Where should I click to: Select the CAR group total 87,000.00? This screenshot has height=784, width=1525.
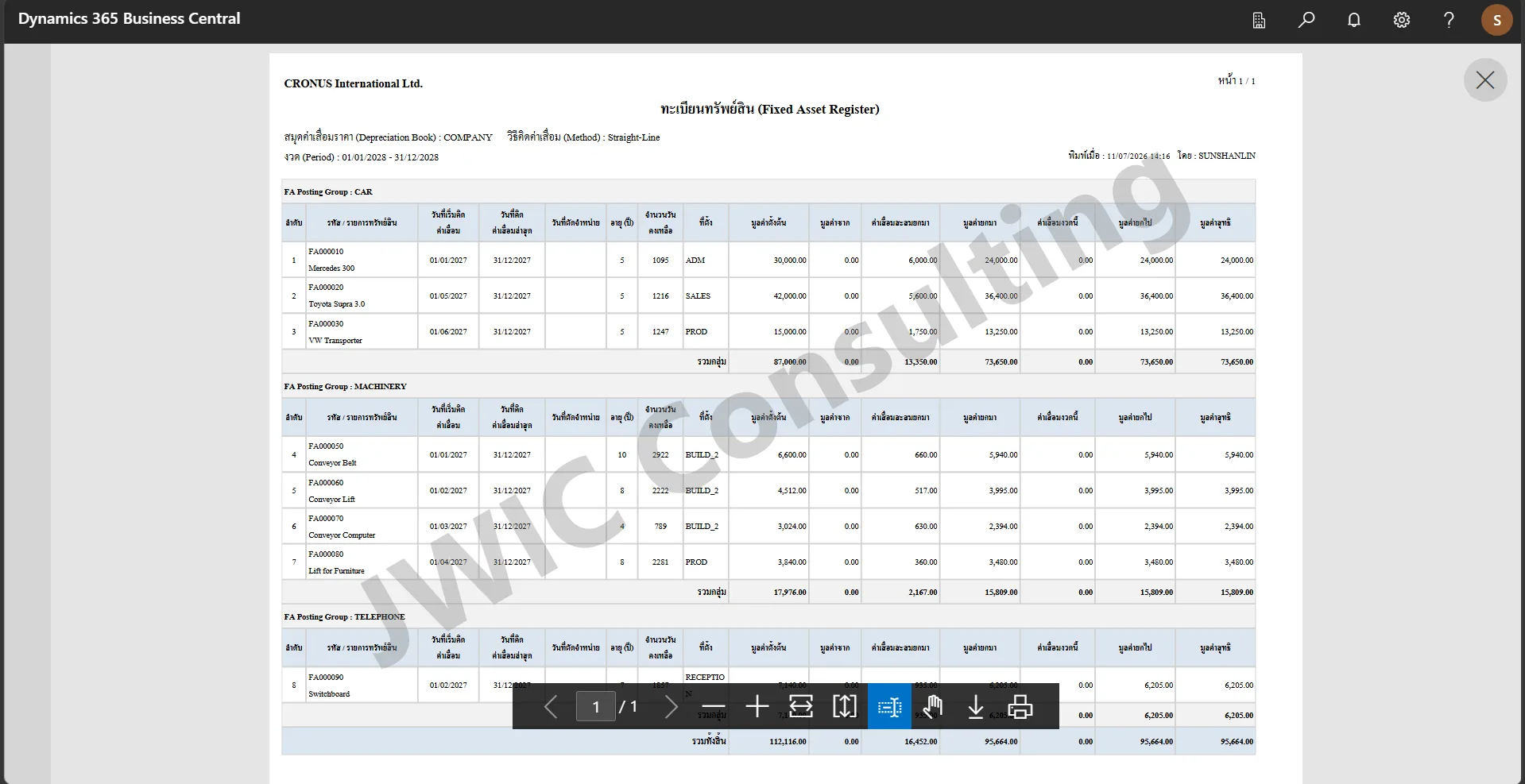pyautogui.click(x=790, y=362)
